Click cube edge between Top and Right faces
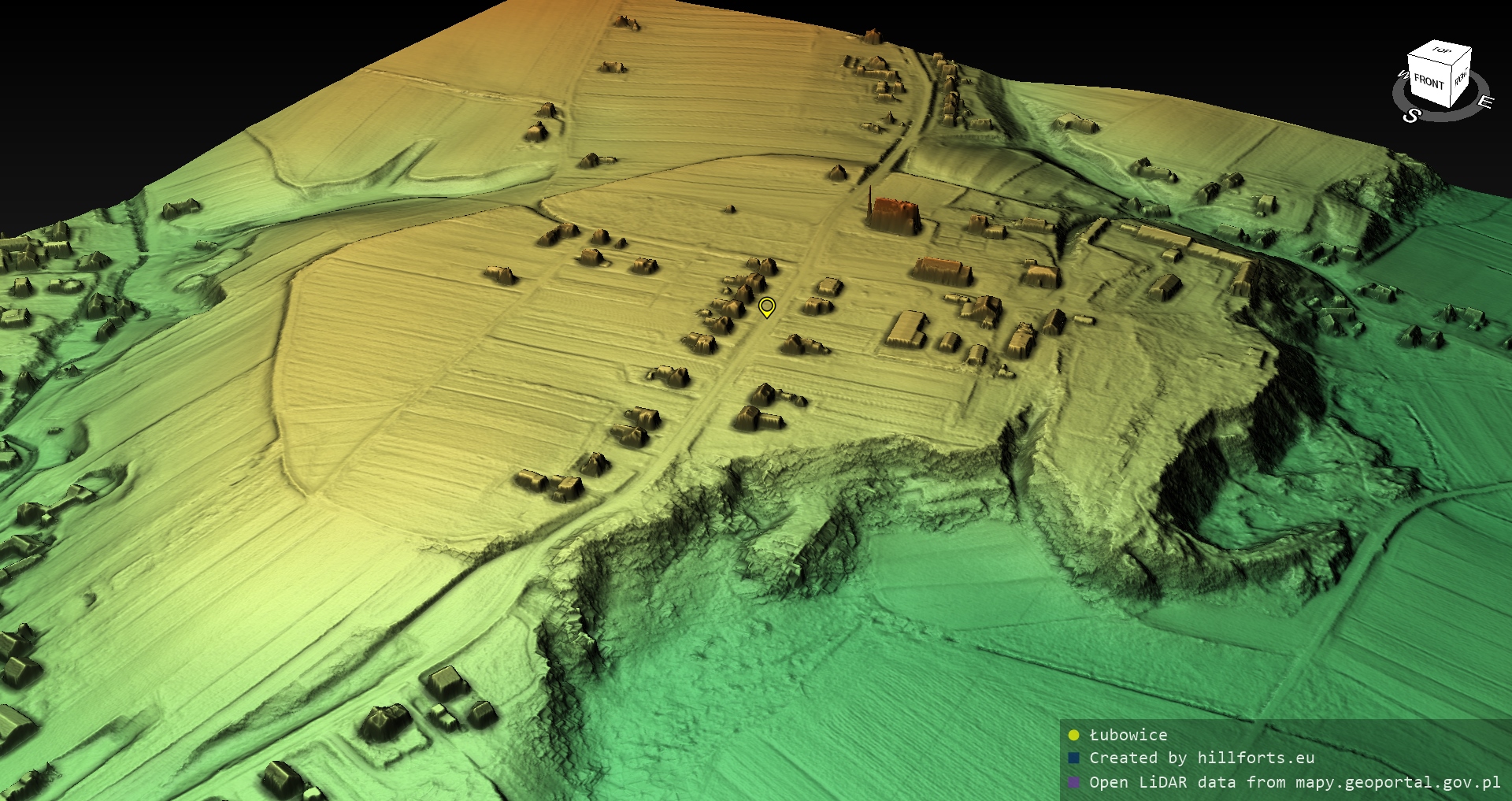Viewport: 1512px width, 801px height. point(1462,57)
